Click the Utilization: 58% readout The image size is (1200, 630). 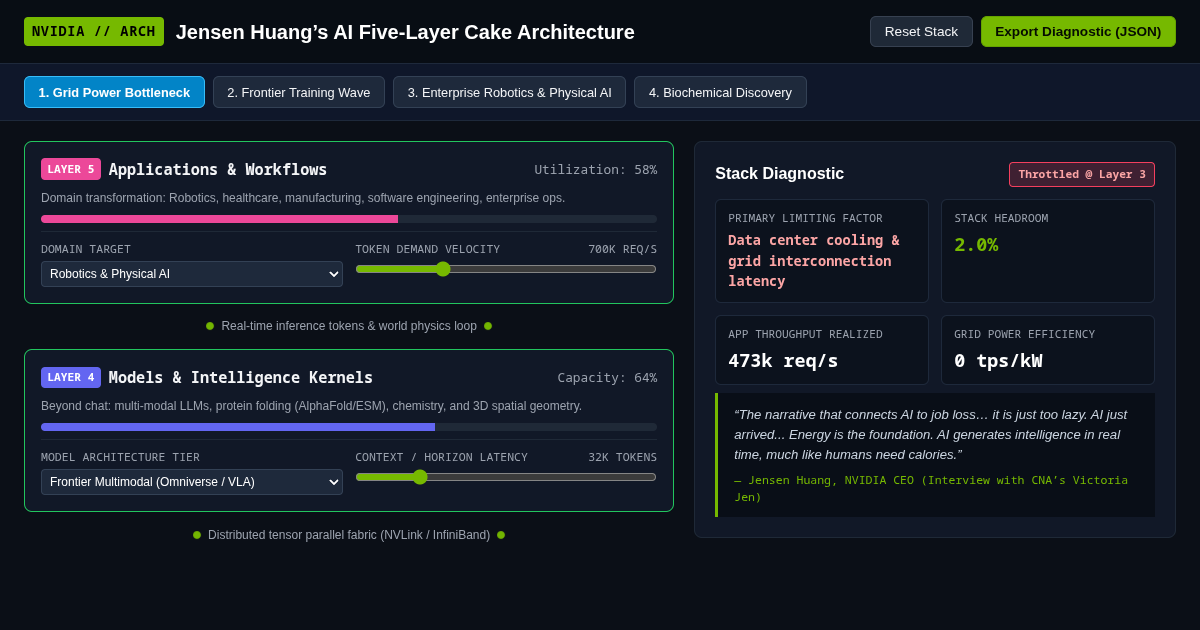(x=596, y=169)
